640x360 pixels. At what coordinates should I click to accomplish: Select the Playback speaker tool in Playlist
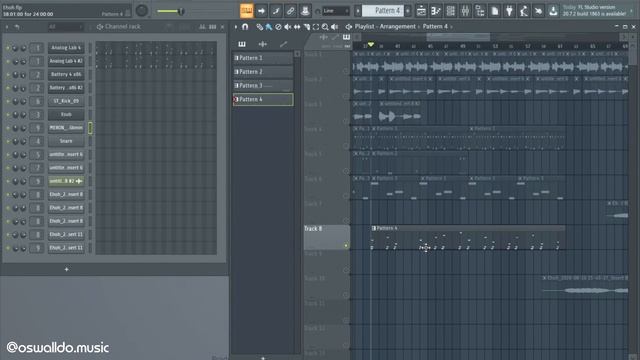point(335,27)
